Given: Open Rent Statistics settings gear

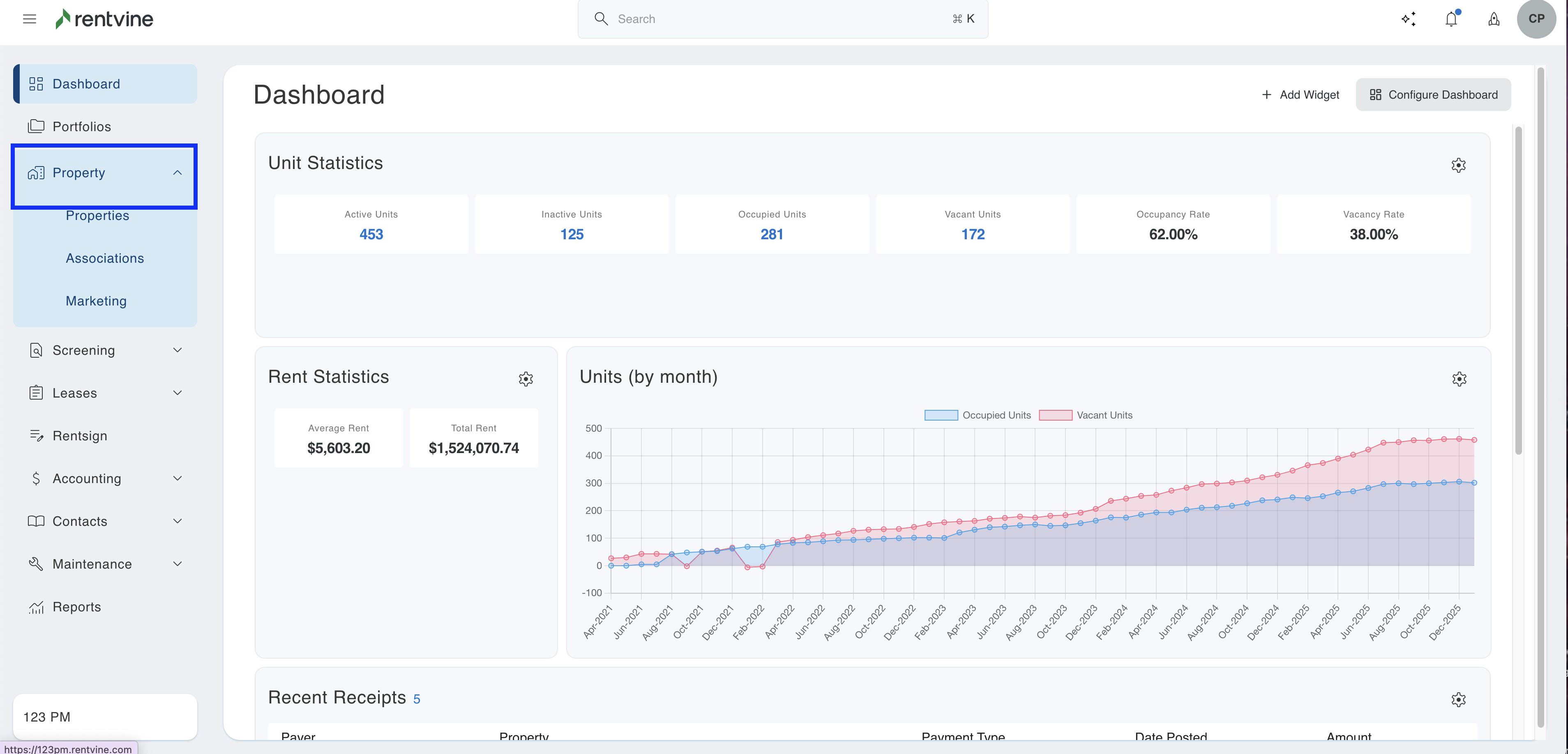Looking at the screenshot, I should coord(526,379).
